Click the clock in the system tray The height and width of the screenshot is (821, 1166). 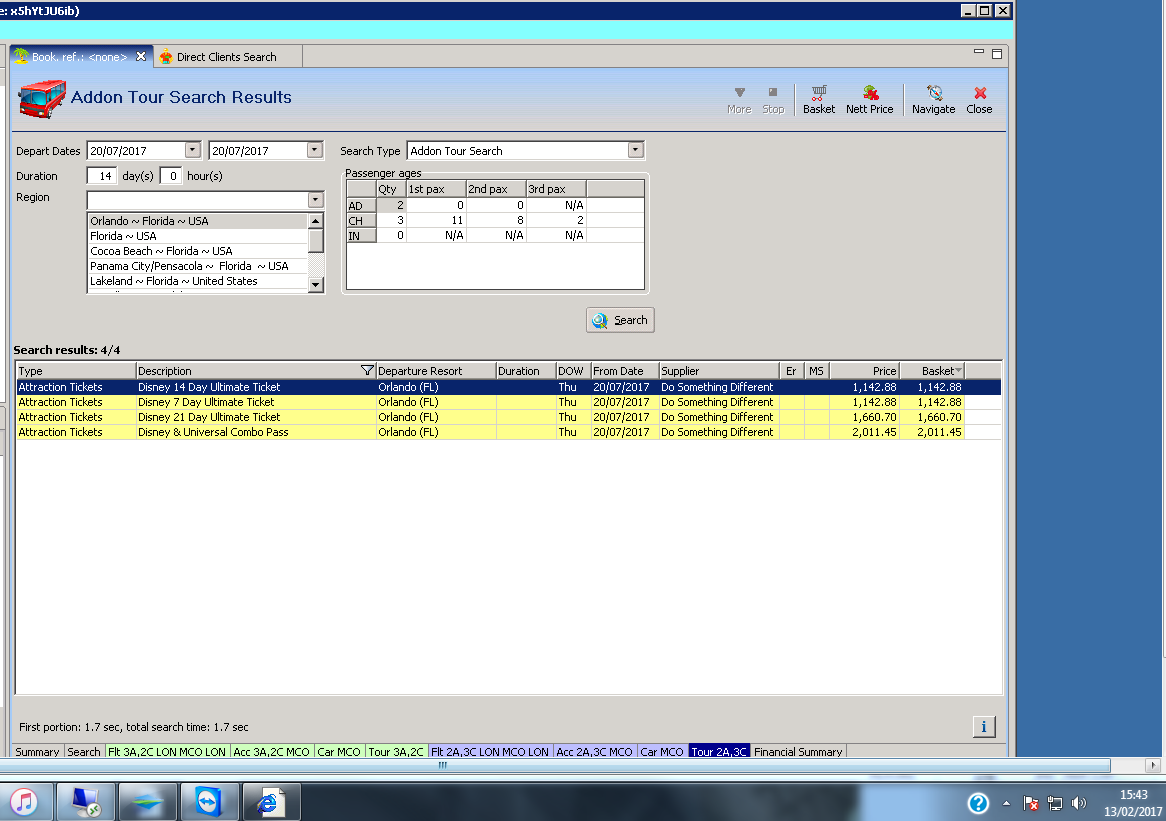(x=1133, y=803)
